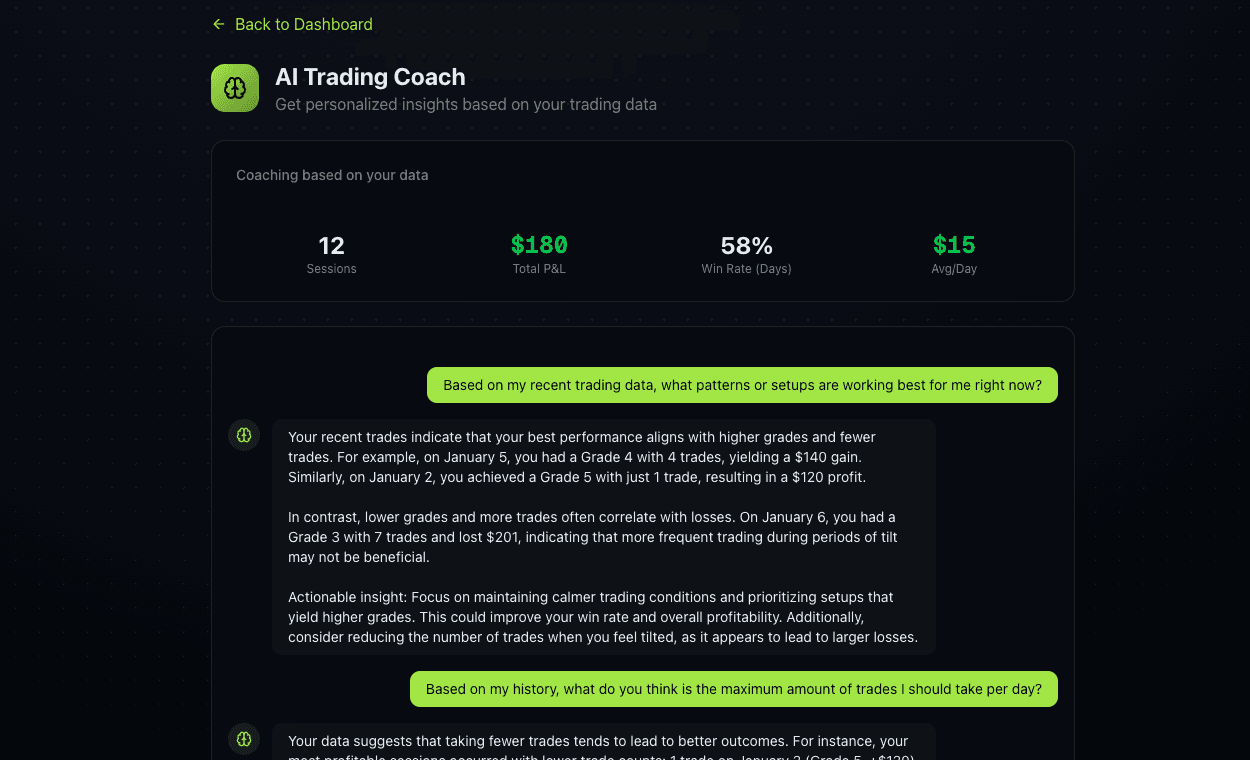Click the AI's first response message

(x=603, y=536)
